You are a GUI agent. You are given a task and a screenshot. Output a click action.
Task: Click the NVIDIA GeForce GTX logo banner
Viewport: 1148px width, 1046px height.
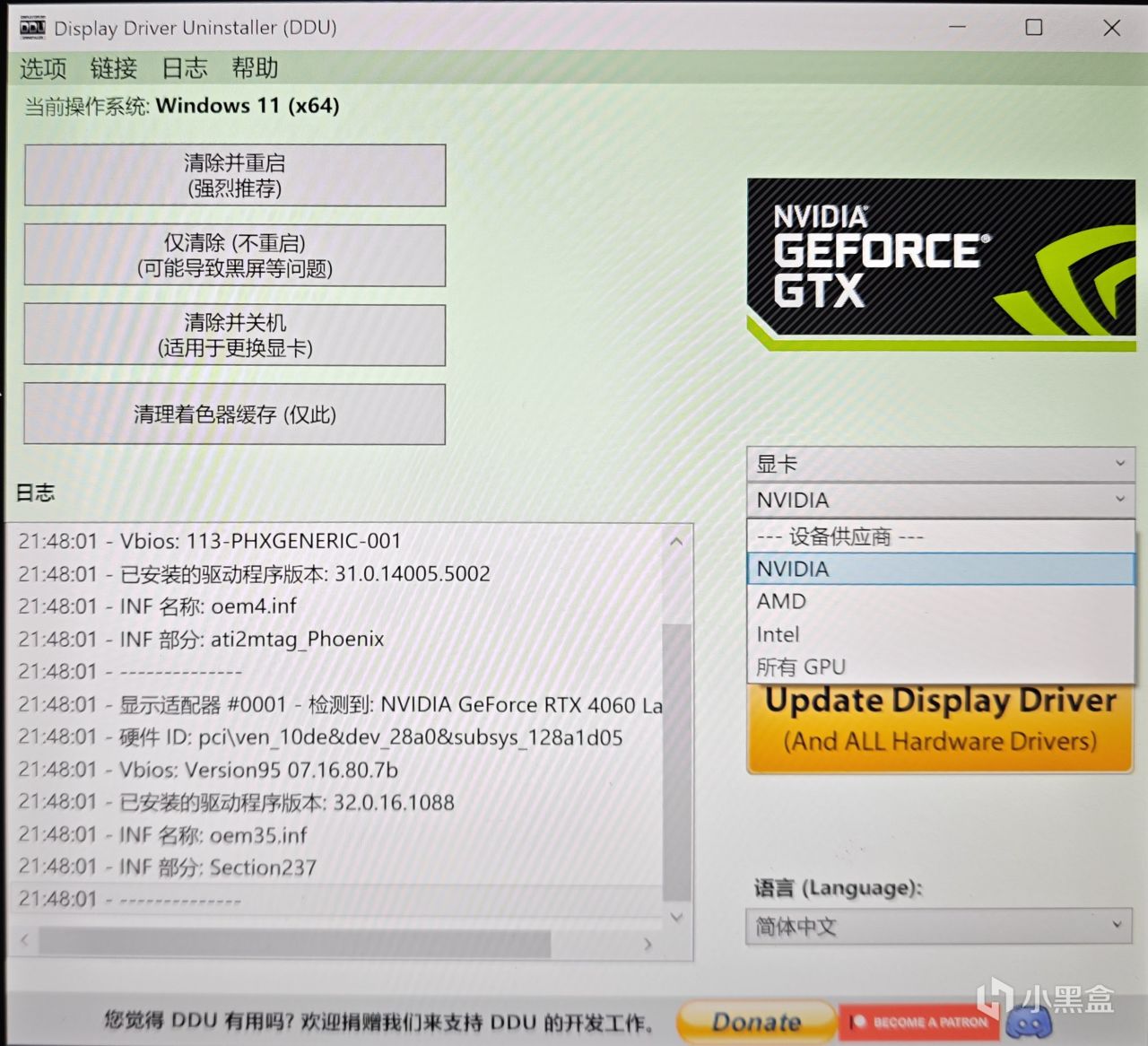tap(941, 265)
